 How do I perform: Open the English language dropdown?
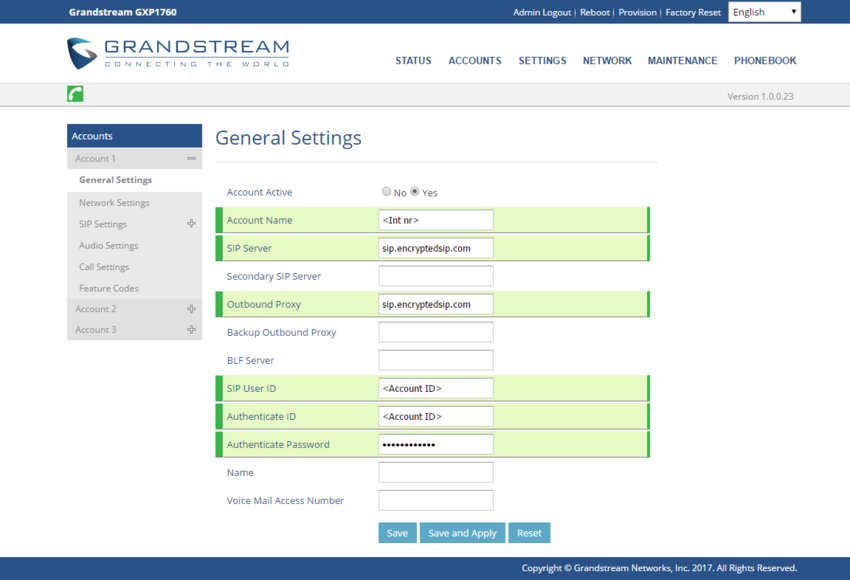pos(764,12)
